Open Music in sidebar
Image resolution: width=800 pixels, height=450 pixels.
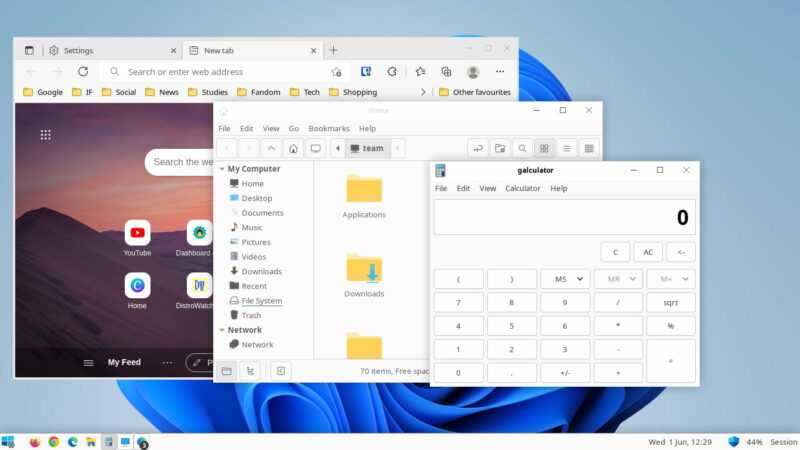(x=252, y=228)
